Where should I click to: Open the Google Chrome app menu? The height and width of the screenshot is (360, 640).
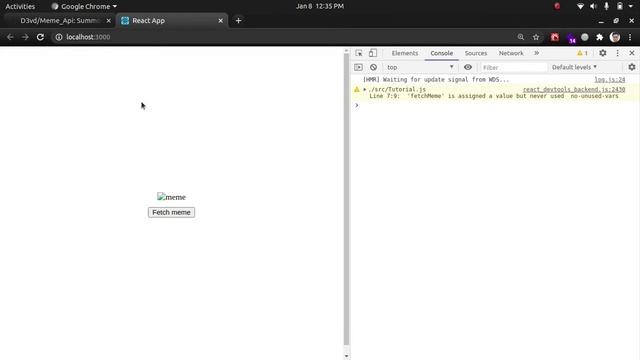pos(84,6)
